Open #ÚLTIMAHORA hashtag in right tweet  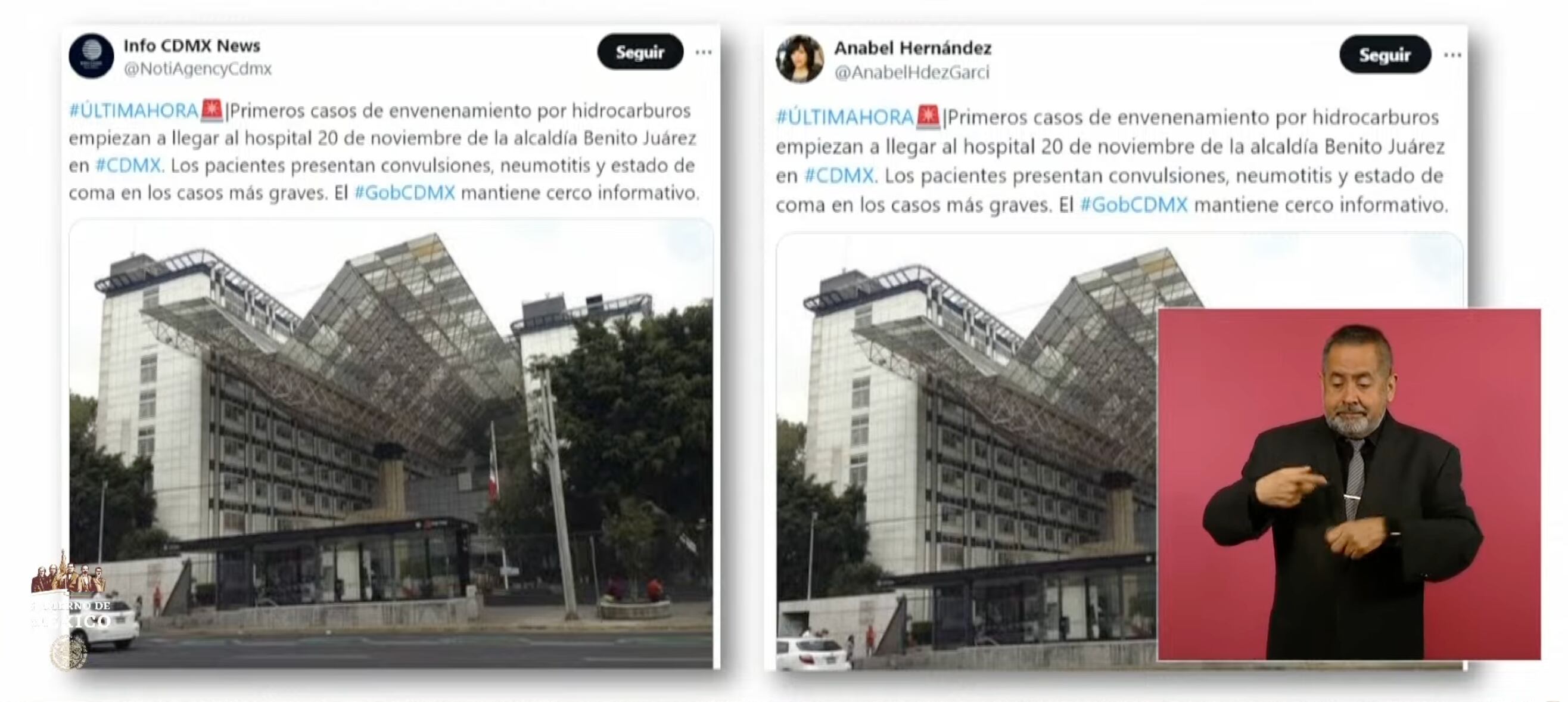pyautogui.click(x=844, y=117)
